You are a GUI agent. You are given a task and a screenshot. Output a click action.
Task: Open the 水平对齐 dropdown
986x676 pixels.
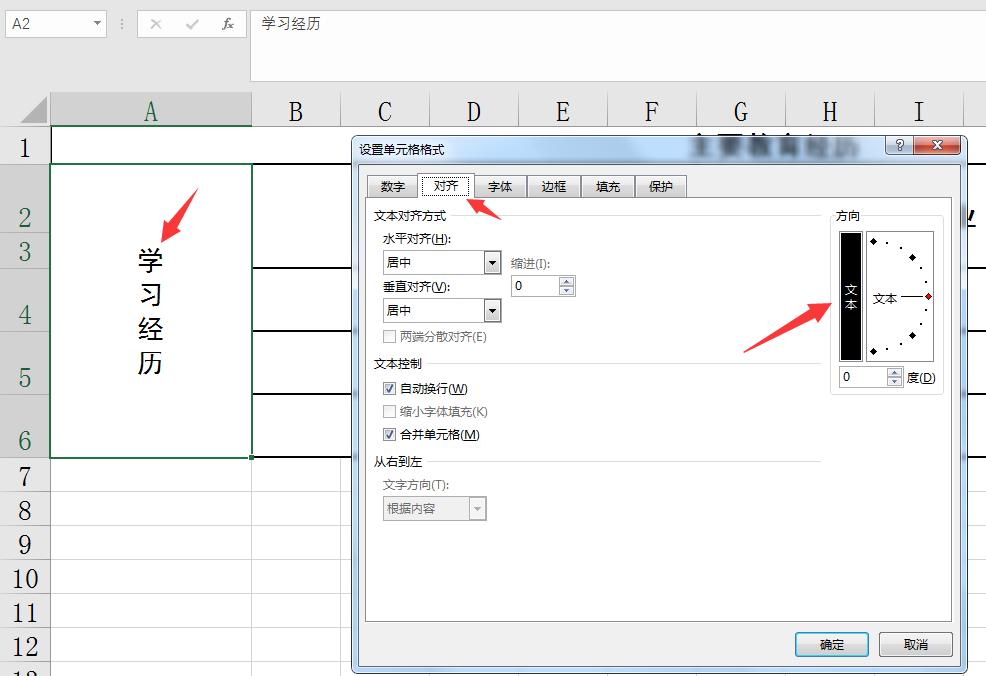(492, 261)
